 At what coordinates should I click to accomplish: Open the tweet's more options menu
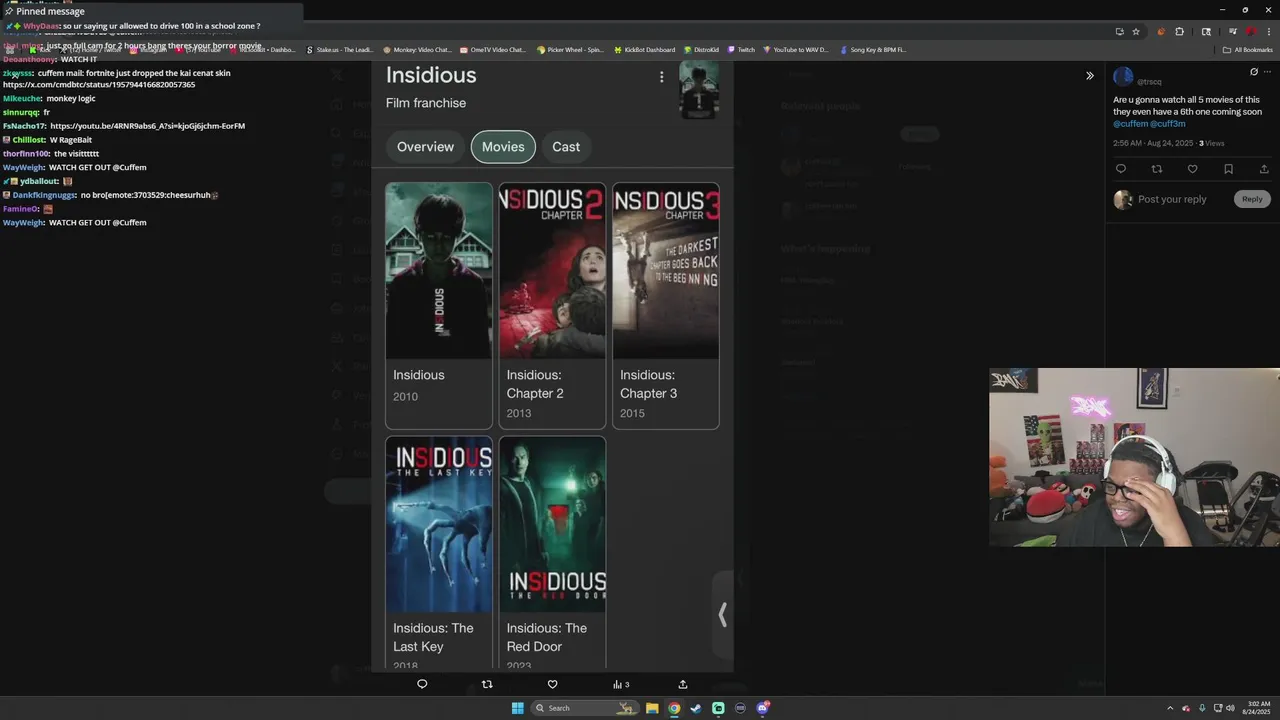tap(1268, 72)
